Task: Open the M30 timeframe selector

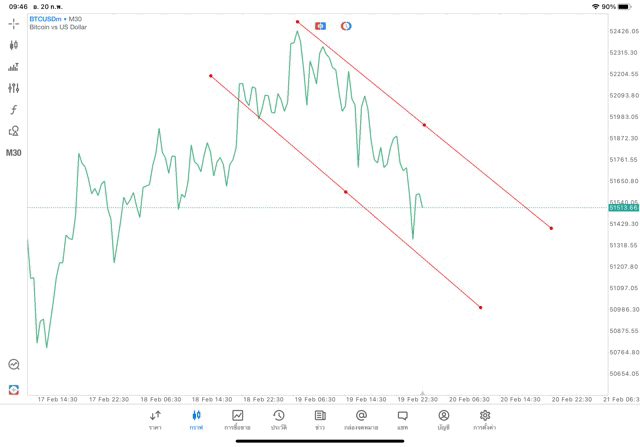Action: pyautogui.click(x=13, y=152)
